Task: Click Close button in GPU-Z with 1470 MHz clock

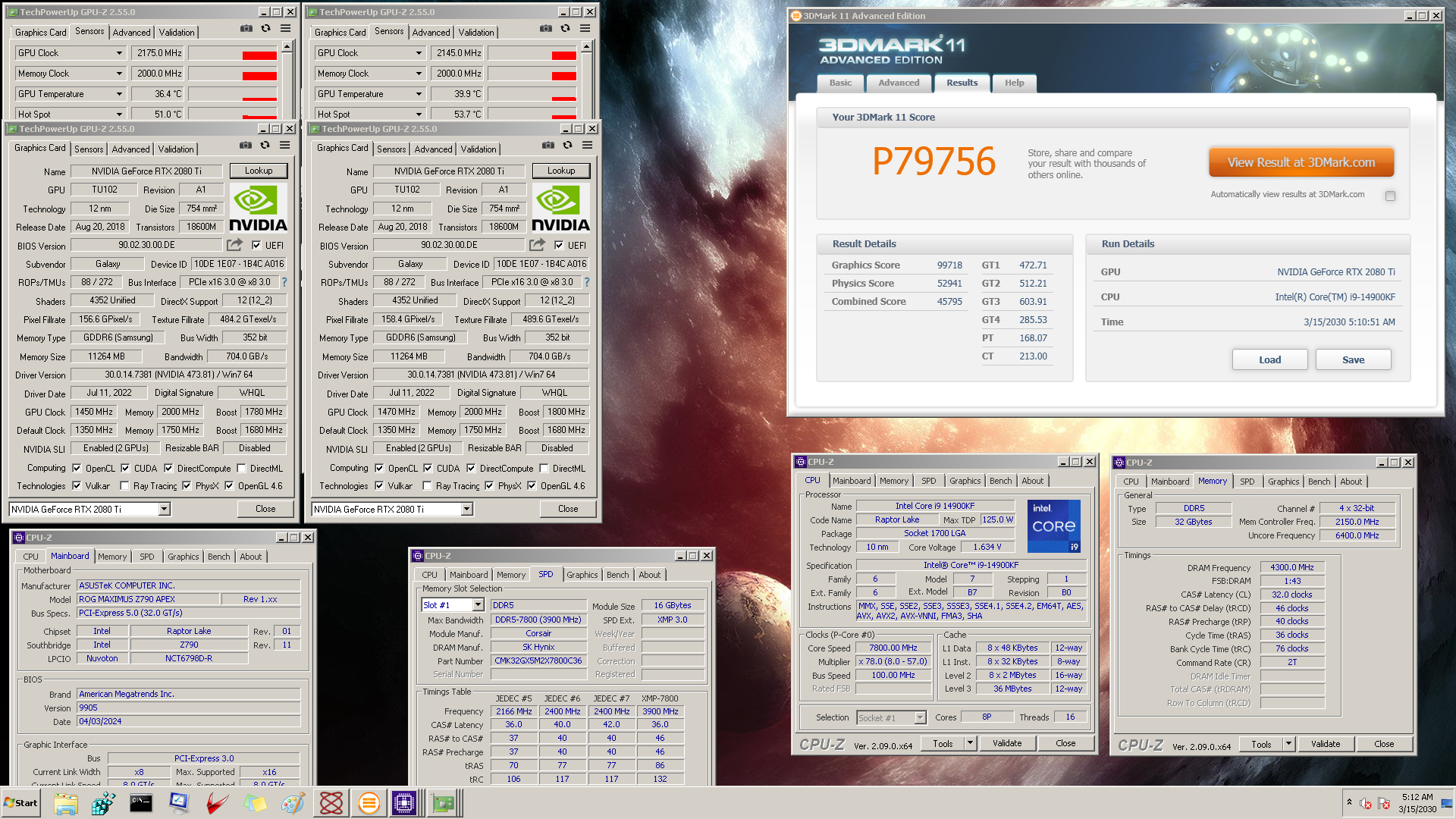Action: tap(568, 509)
